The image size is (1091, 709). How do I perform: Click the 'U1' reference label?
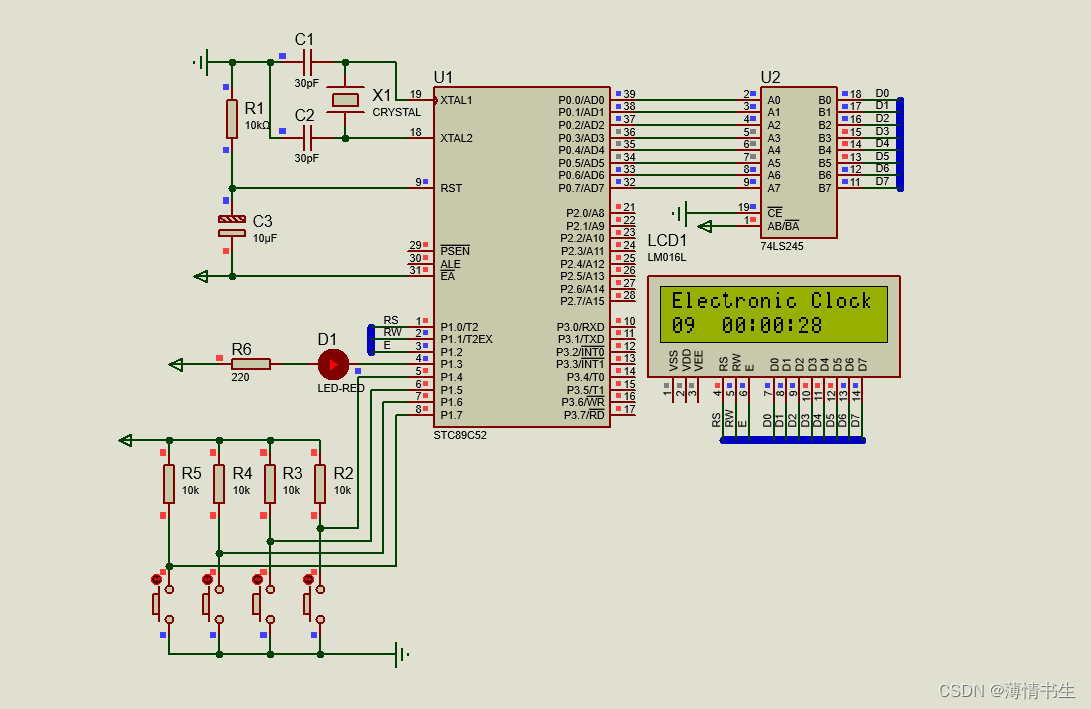coord(443,77)
